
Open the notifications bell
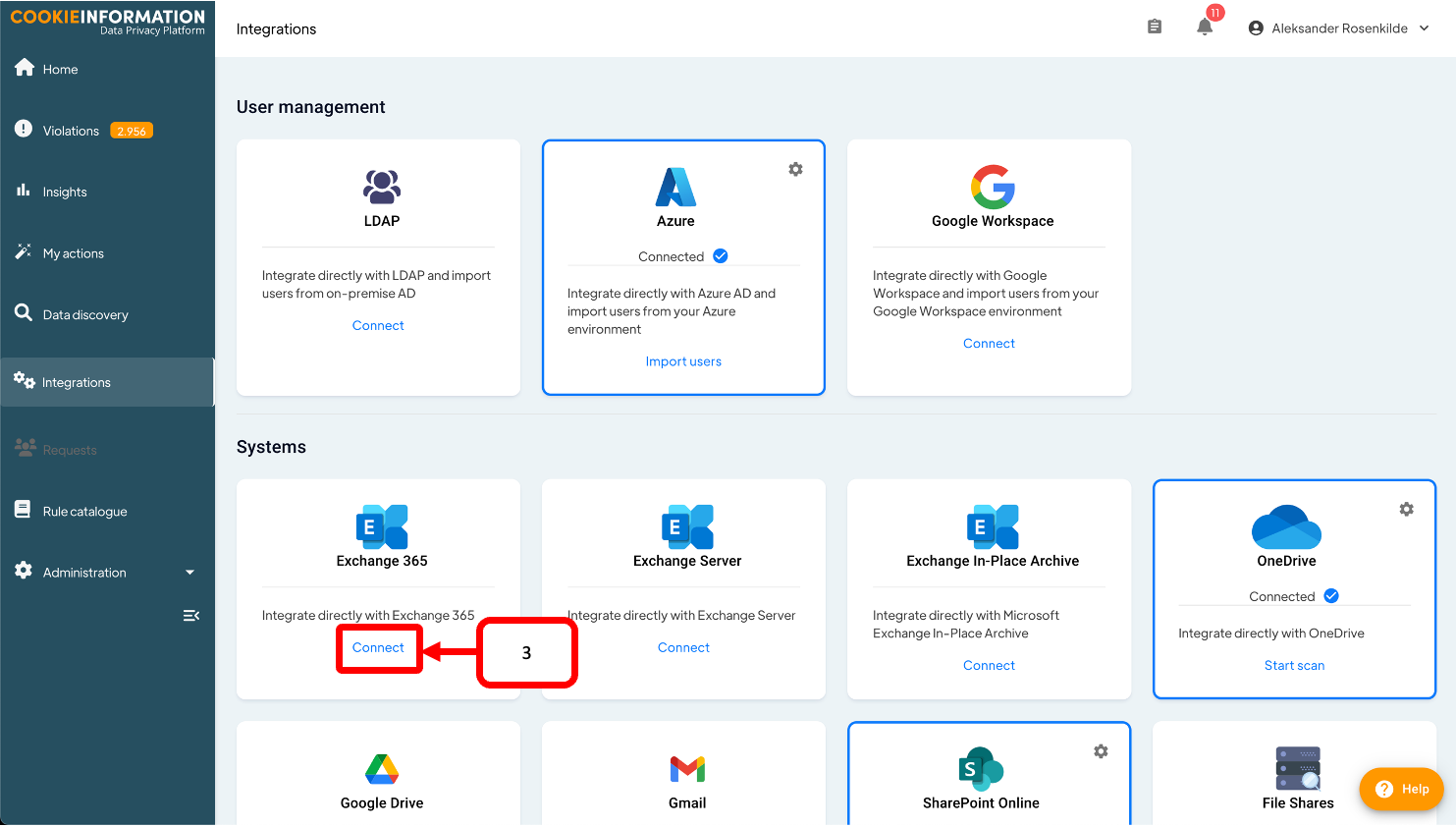tap(1205, 28)
